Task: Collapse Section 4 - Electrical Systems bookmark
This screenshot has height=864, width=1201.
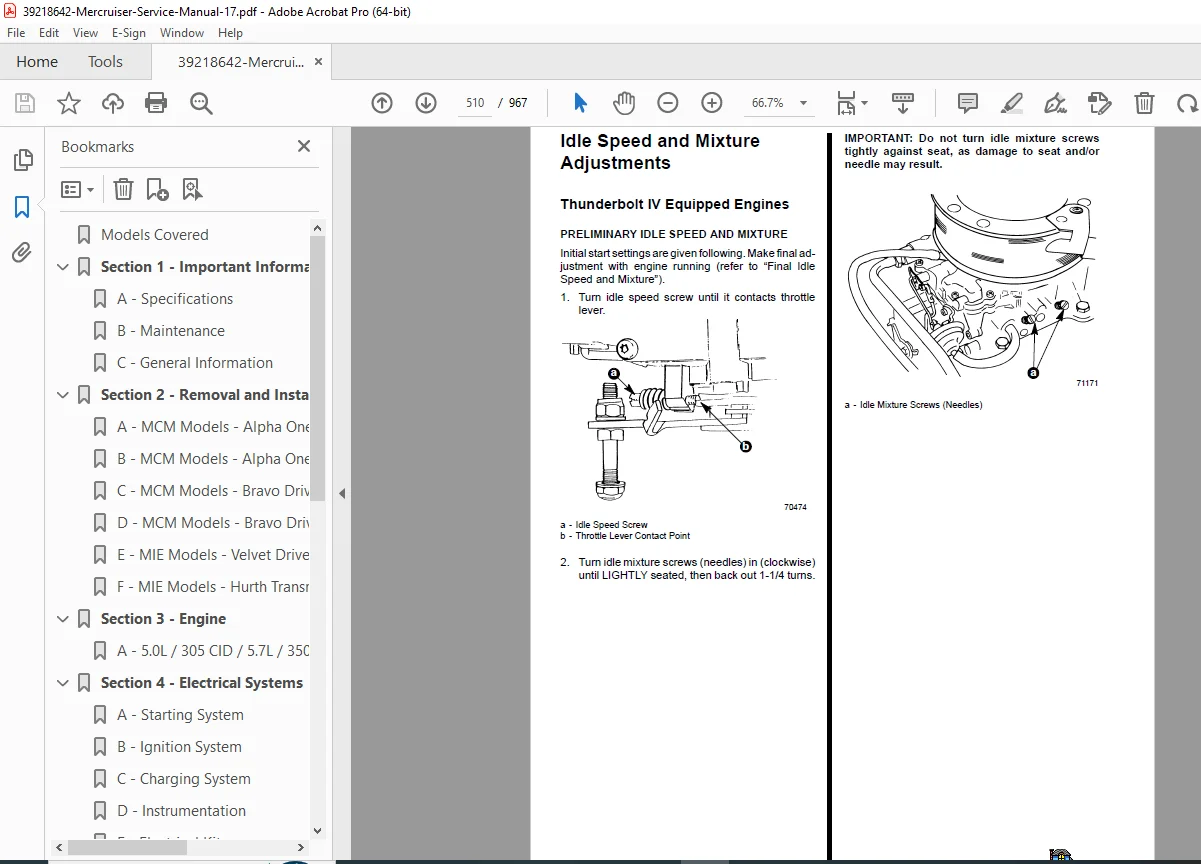Action: point(63,683)
